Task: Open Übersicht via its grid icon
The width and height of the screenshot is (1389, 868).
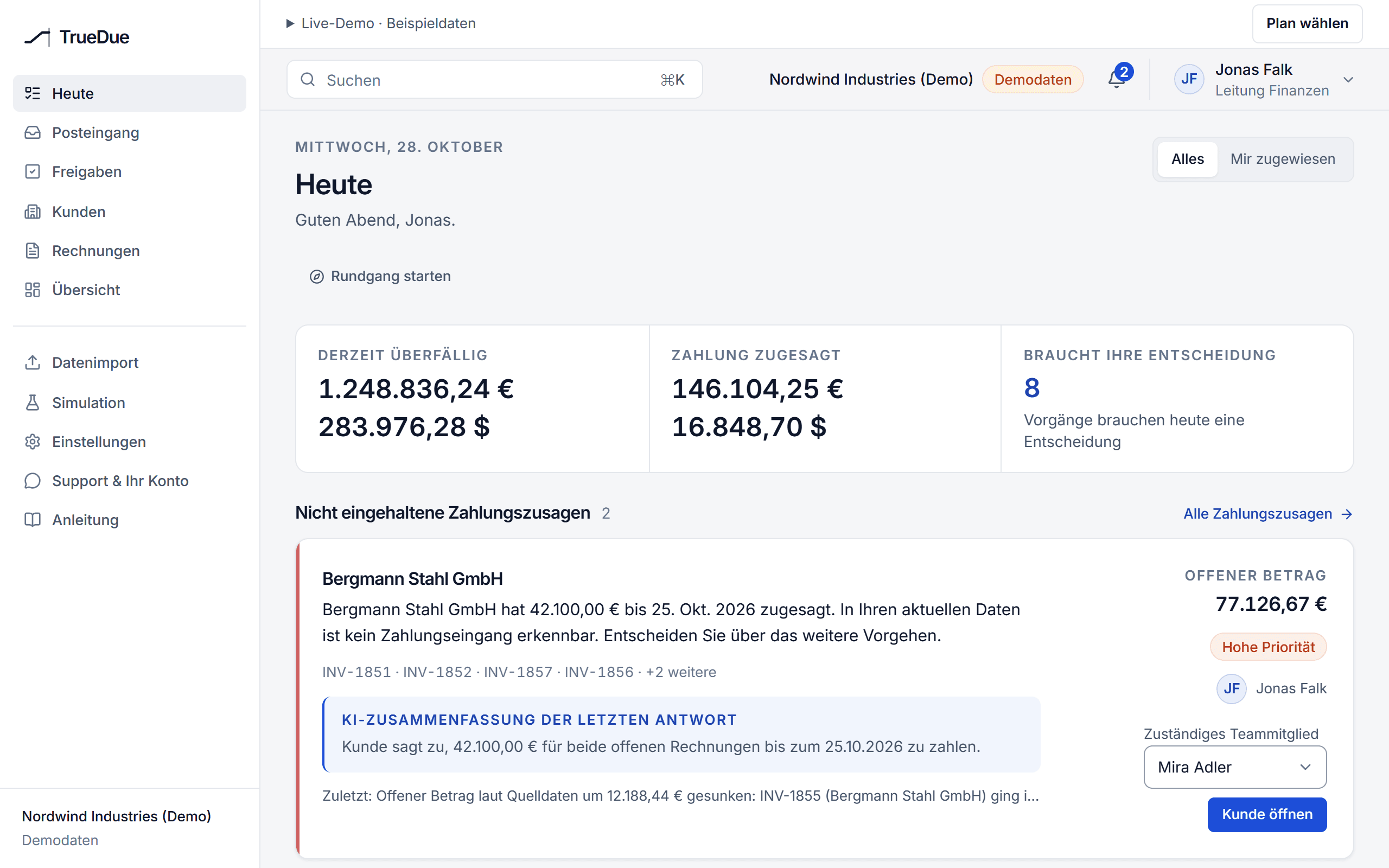Action: pyautogui.click(x=33, y=290)
